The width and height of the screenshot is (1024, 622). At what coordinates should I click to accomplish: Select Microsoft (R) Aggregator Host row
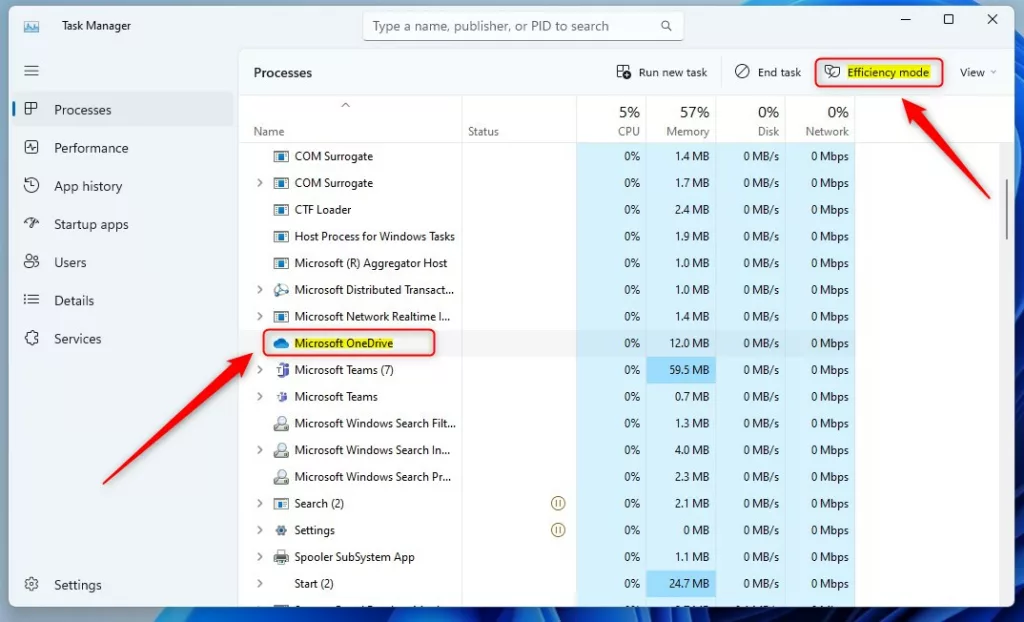coord(548,263)
